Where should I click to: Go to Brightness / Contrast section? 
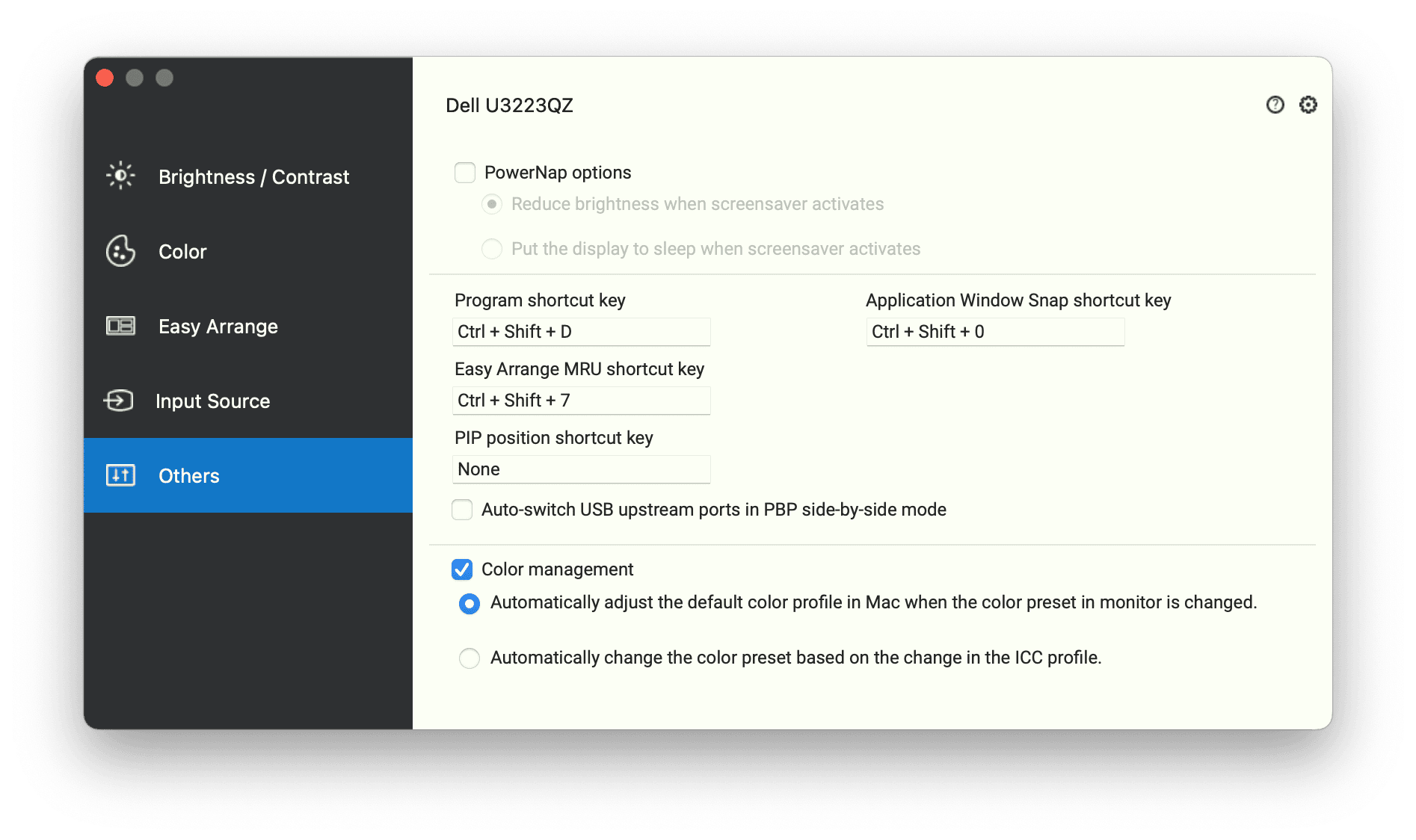point(253,177)
